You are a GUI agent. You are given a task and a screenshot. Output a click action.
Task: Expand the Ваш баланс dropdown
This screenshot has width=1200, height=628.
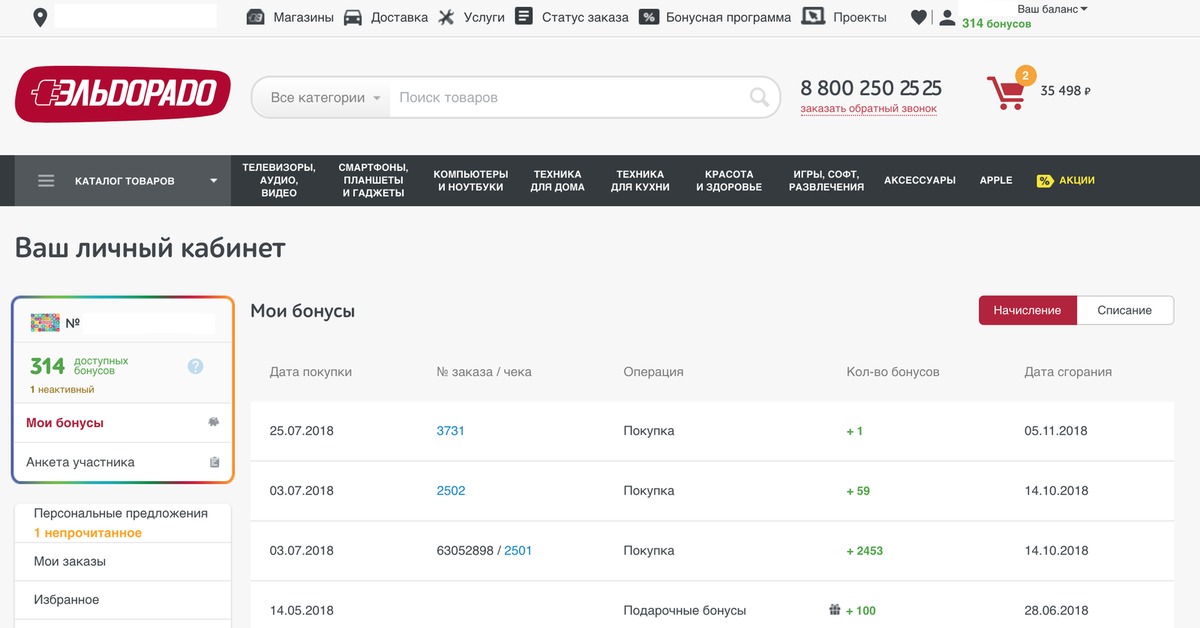pyautogui.click(x=1052, y=8)
